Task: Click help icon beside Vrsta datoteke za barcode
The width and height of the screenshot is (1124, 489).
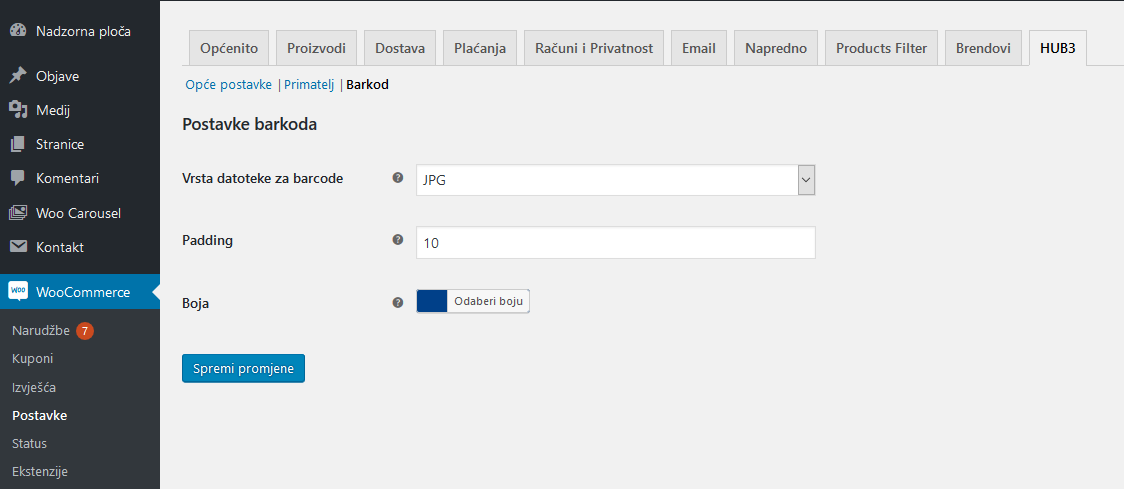Action: 397,178
